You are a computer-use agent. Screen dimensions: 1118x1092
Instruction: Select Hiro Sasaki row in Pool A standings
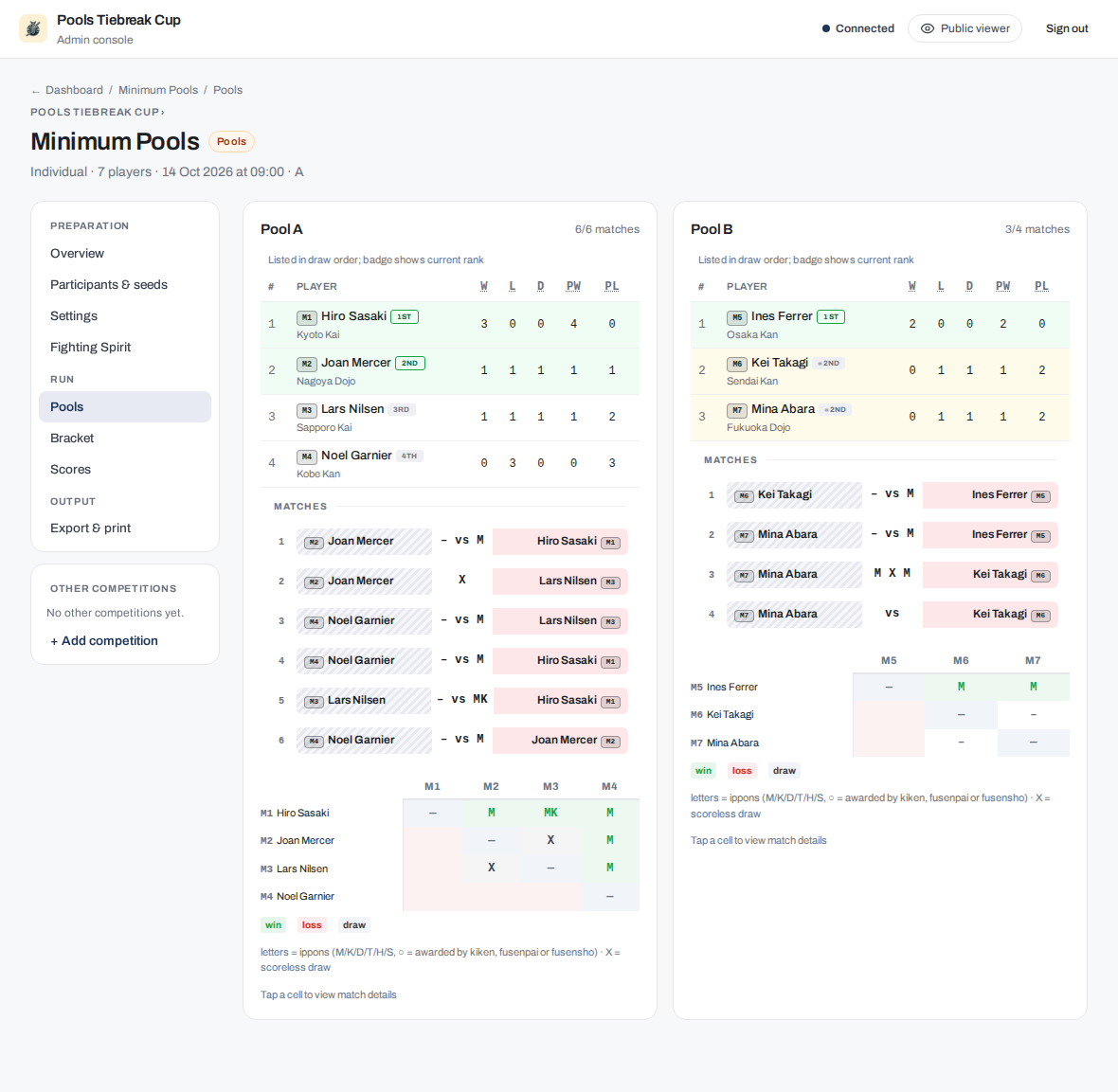click(x=450, y=324)
